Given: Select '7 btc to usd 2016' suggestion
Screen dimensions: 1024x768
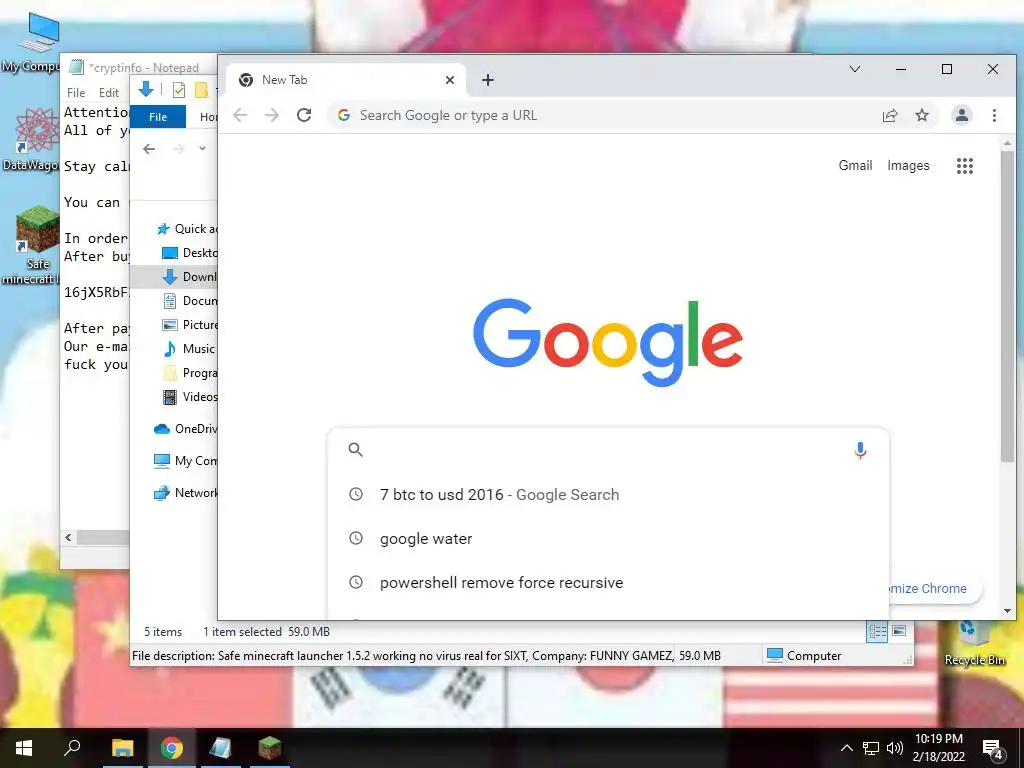Looking at the screenshot, I should [x=609, y=494].
